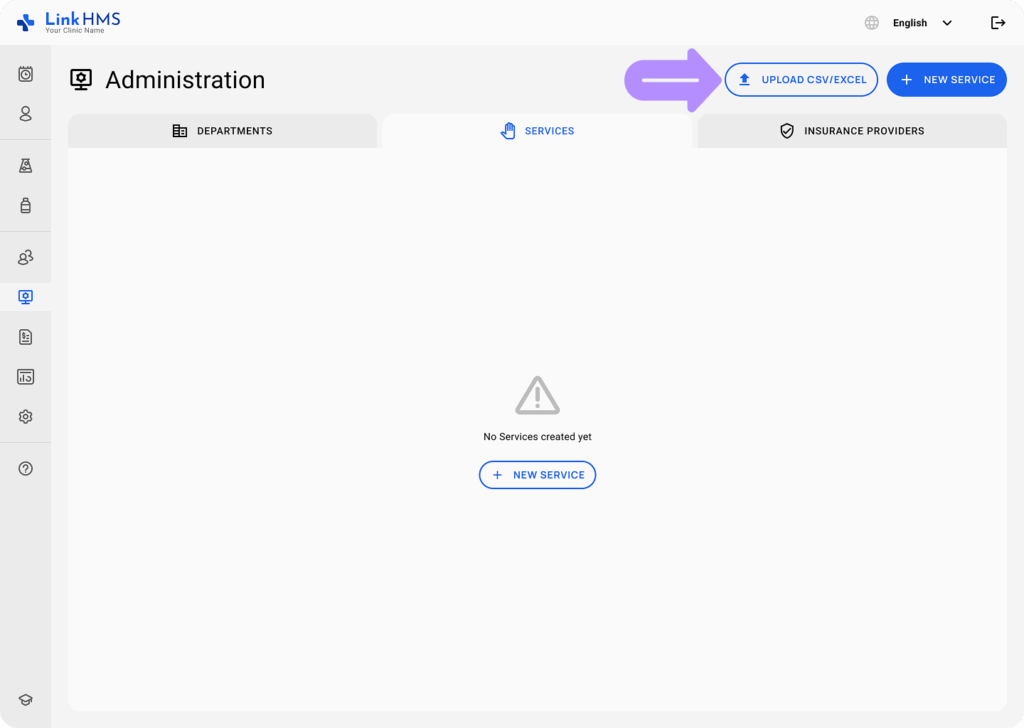The width and height of the screenshot is (1024, 728).
Task: Select the Services tab
Action: (537, 131)
